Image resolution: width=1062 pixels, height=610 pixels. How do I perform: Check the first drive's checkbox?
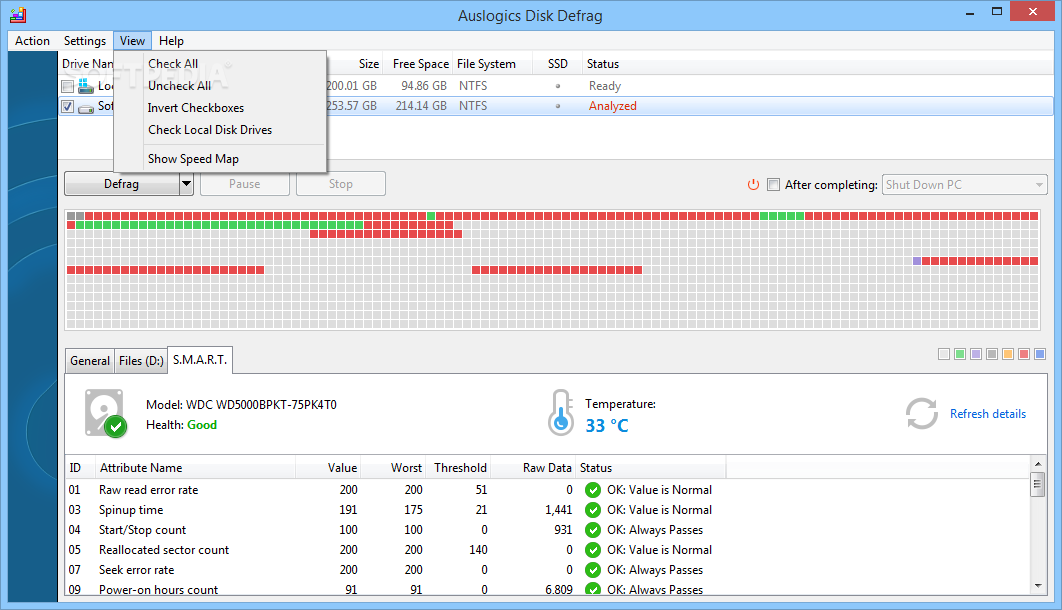coord(67,86)
